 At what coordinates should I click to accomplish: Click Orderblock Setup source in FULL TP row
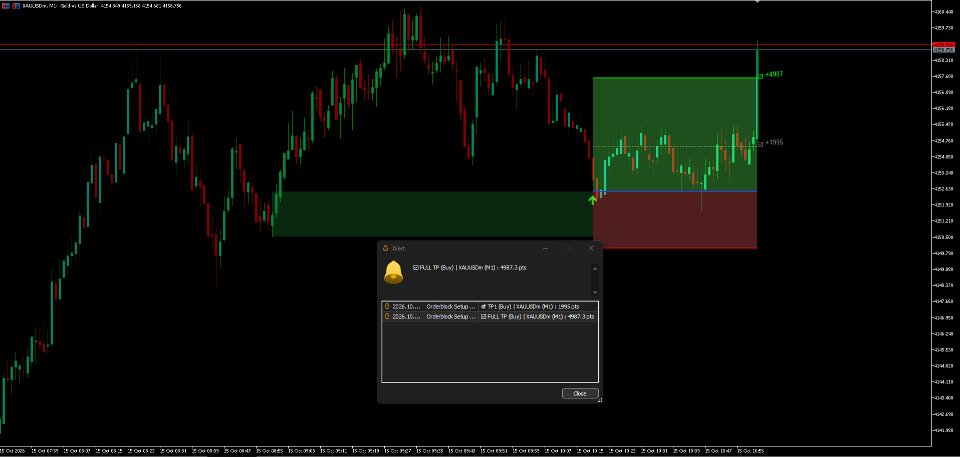point(451,317)
